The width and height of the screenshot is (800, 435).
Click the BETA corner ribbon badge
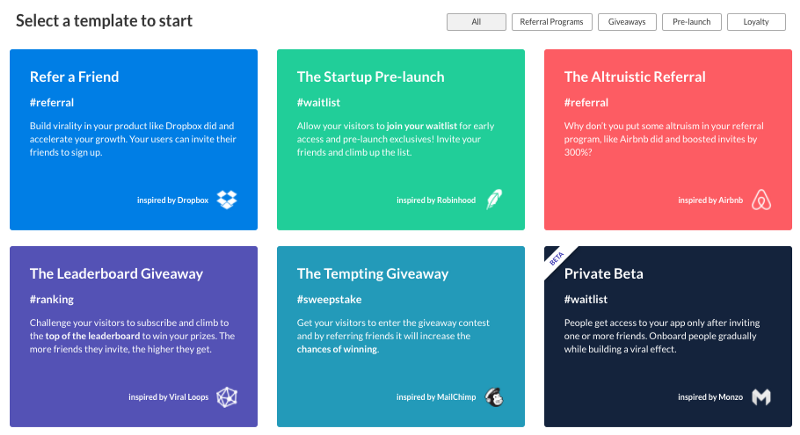pyautogui.click(x=557, y=259)
